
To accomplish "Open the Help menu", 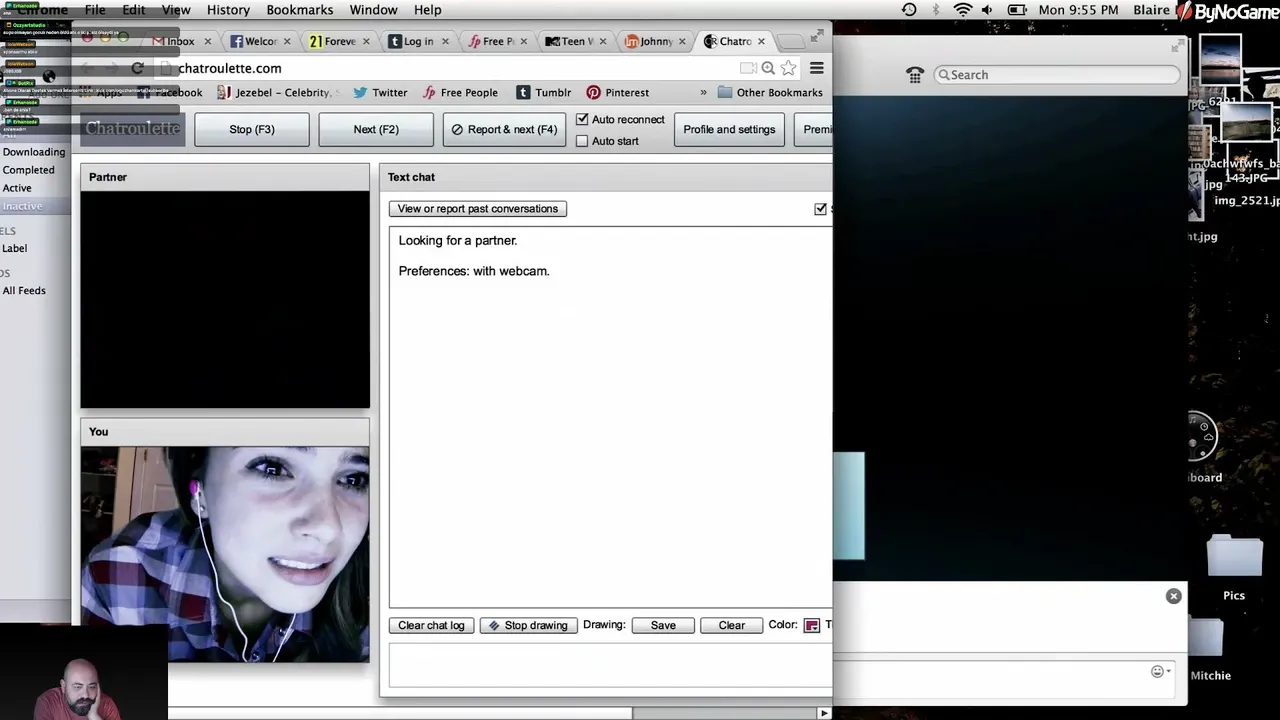I will 427,10.
